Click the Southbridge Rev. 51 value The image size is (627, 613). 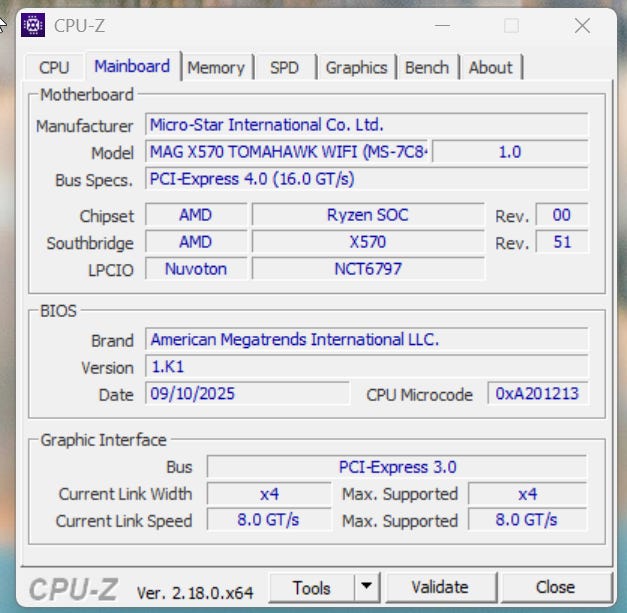562,242
